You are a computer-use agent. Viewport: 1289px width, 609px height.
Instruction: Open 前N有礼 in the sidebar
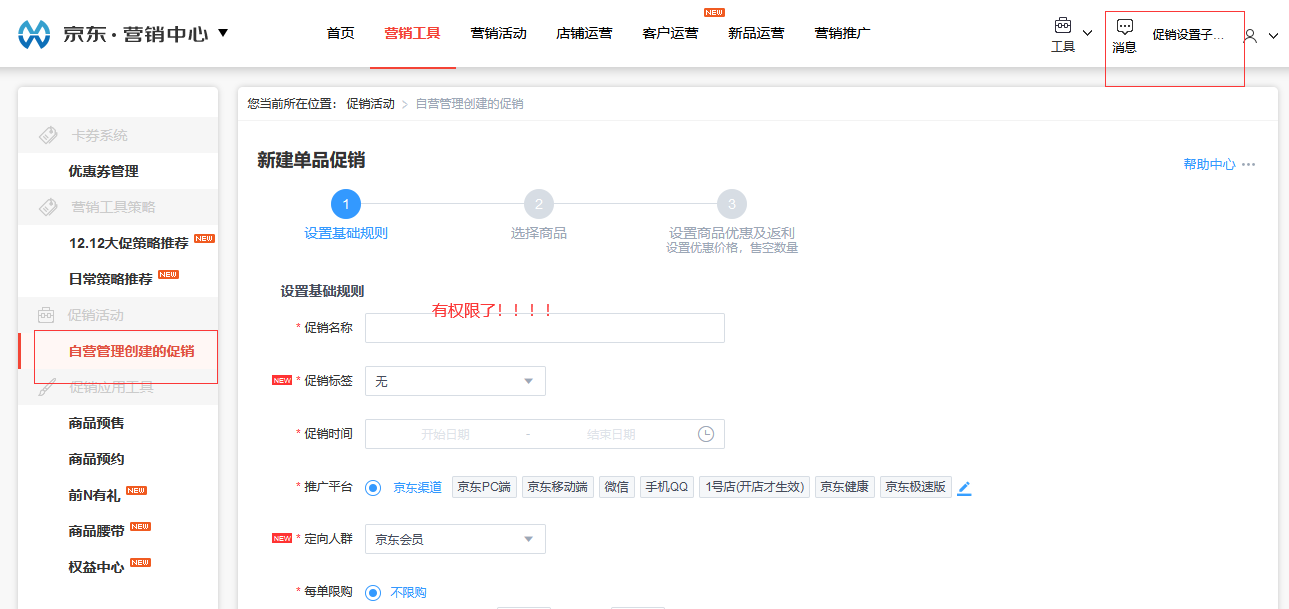tap(95, 495)
